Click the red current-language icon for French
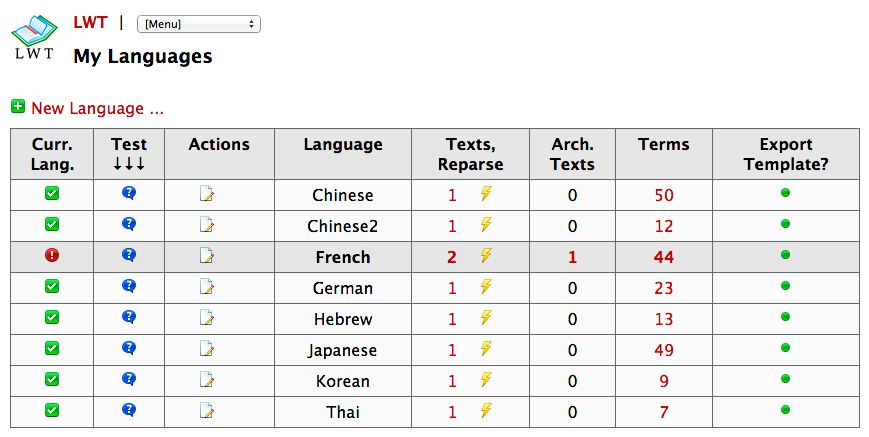Image resolution: width=869 pixels, height=437 pixels. coord(52,256)
